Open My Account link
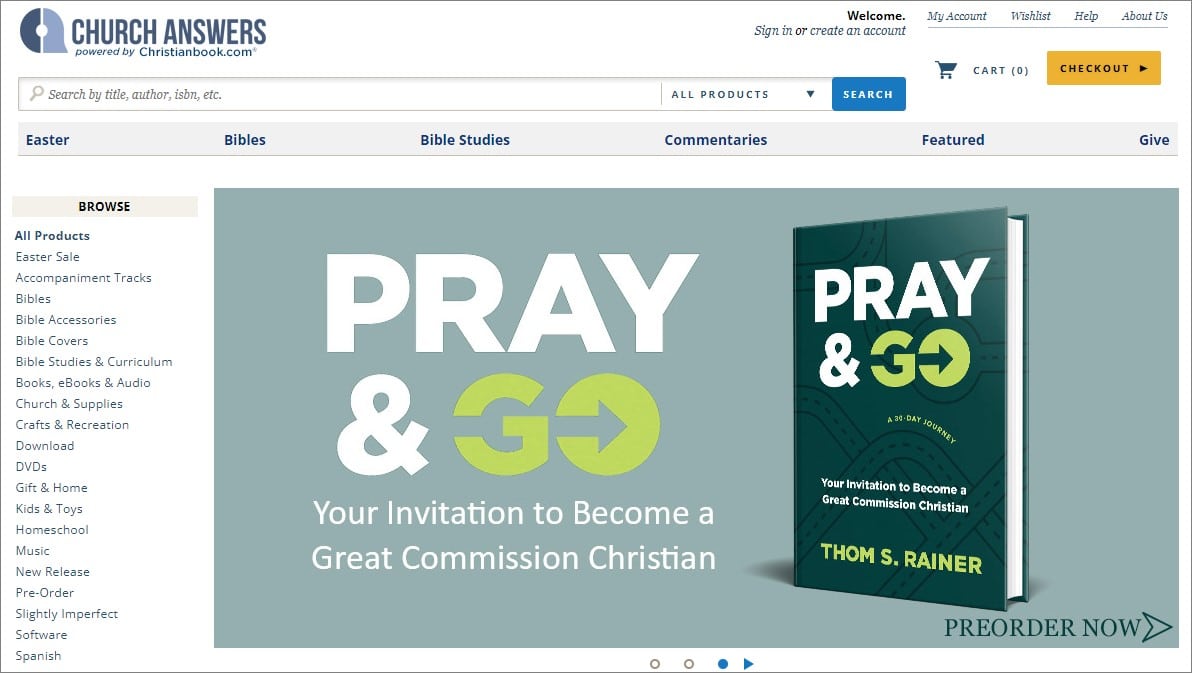The height and width of the screenshot is (673, 1192). click(956, 16)
